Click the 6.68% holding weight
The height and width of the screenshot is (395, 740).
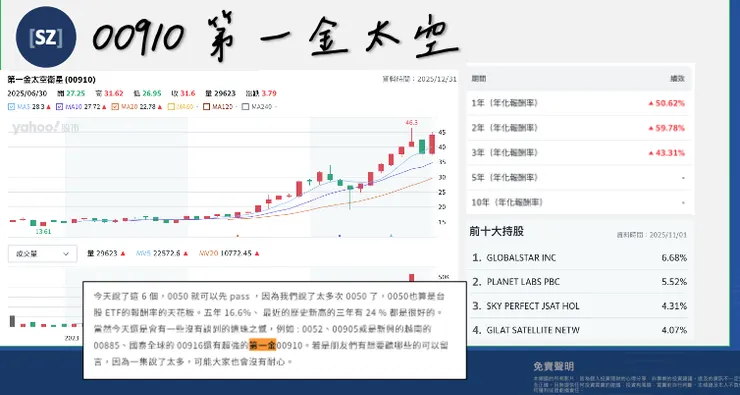(674, 258)
